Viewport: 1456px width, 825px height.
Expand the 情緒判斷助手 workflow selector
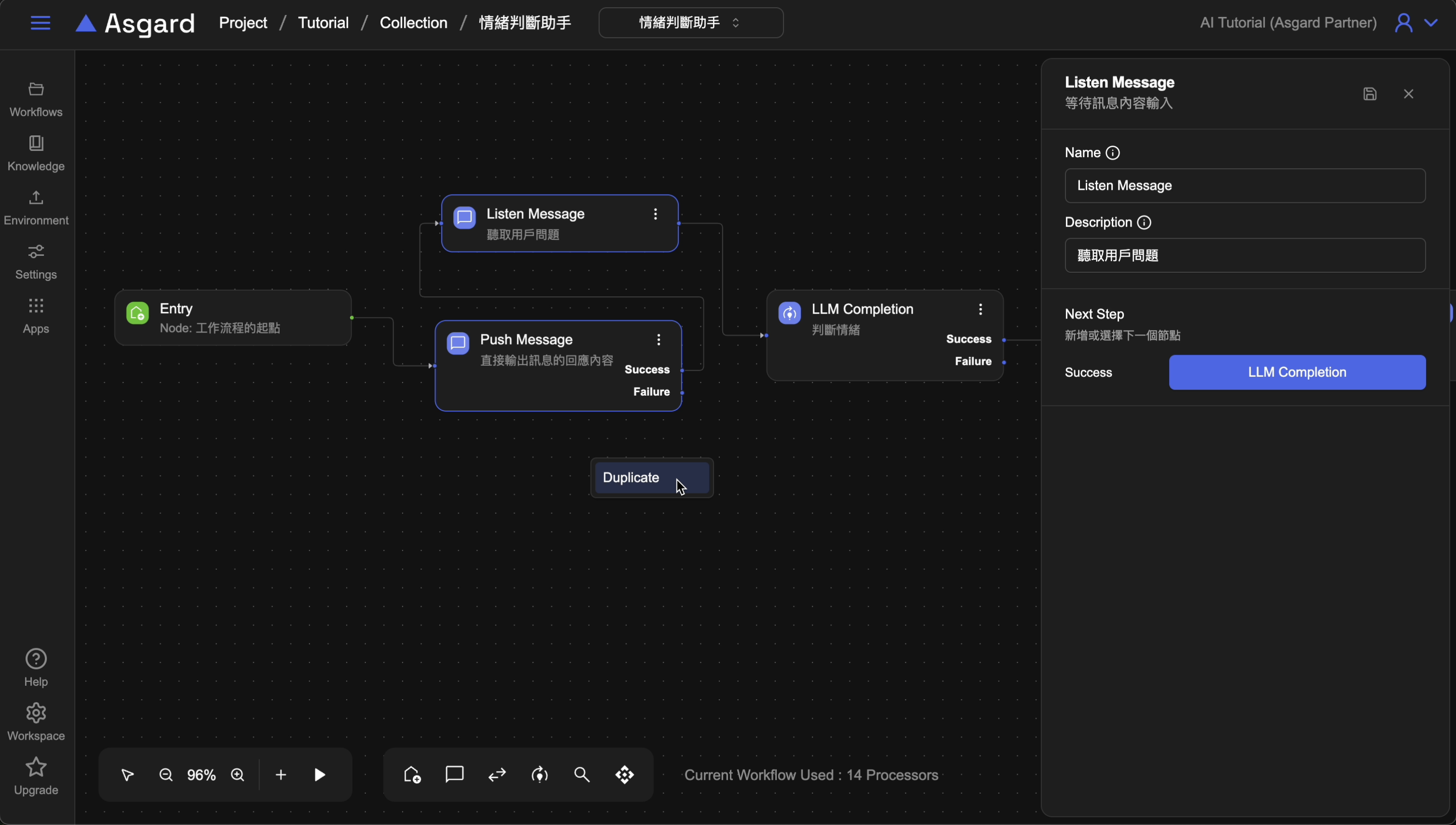point(690,23)
